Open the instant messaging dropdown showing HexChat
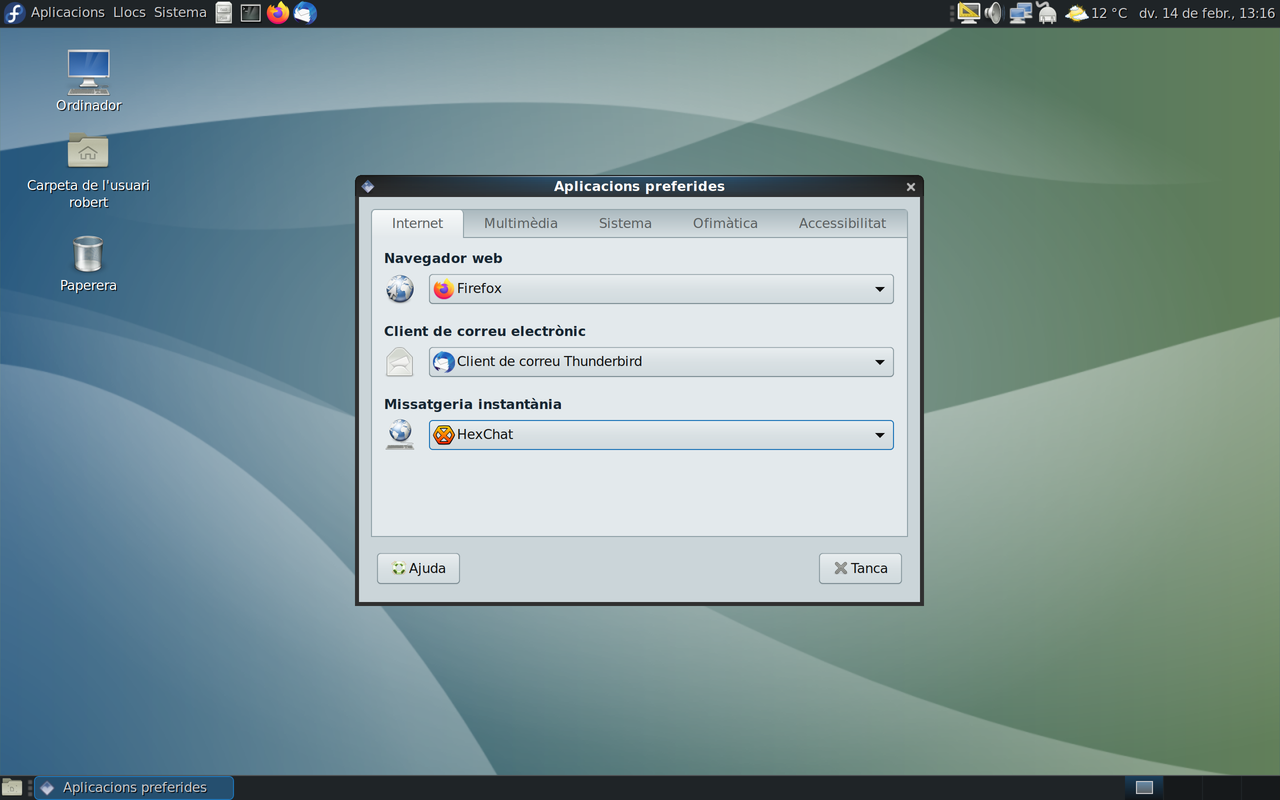The width and height of the screenshot is (1280, 800). tap(661, 435)
